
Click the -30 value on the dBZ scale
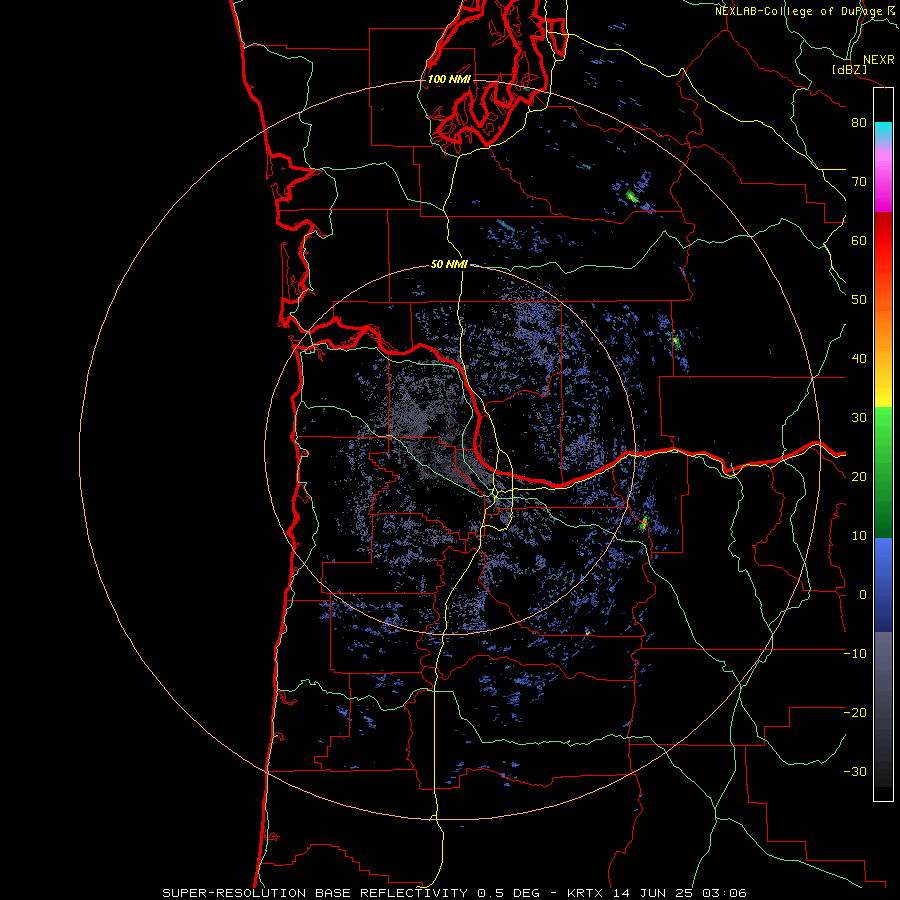[855, 772]
